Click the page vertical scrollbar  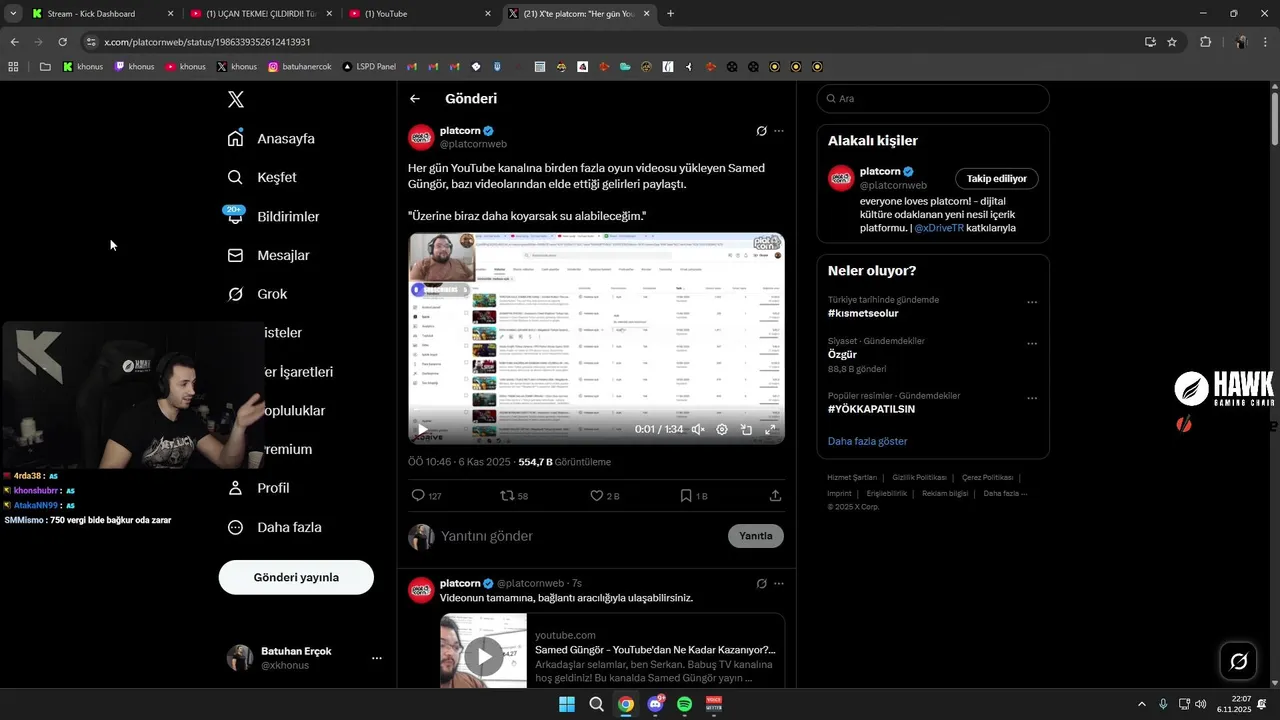click(x=1275, y=118)
